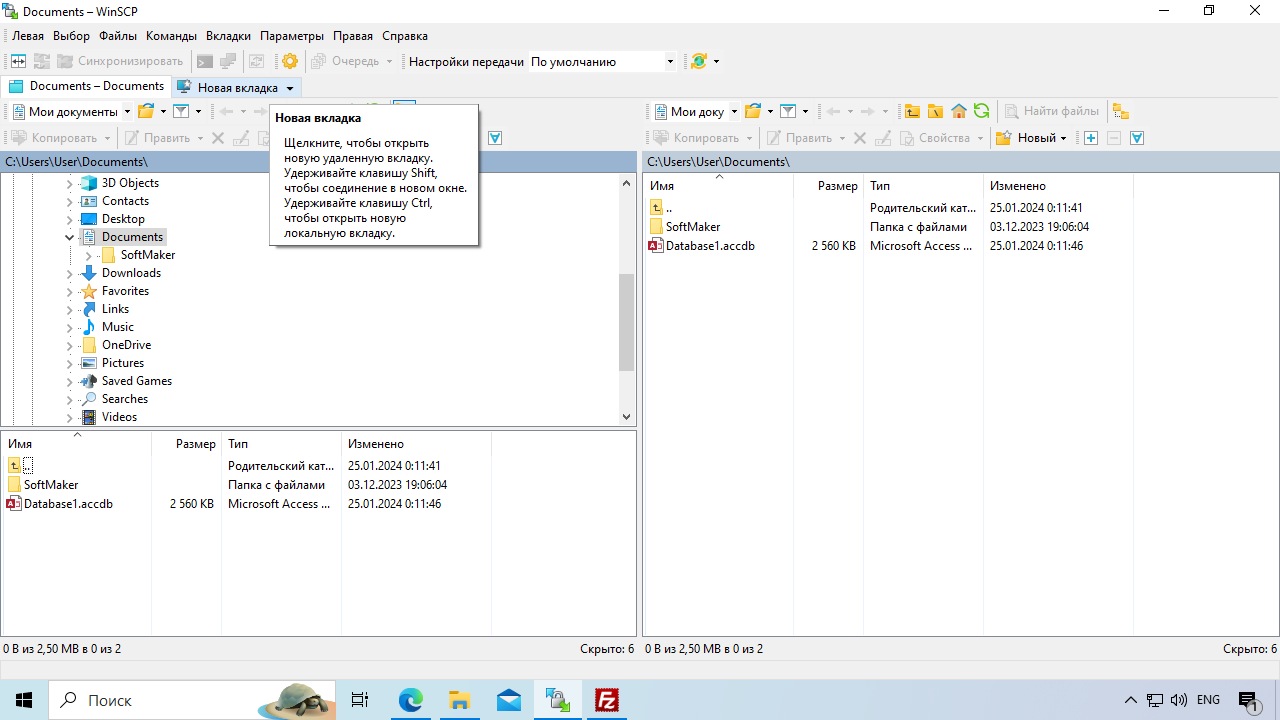Click the right status bar Скрыто: 6 label
Viewport: 1280px width, 720px height.
tap(1249, 649)
